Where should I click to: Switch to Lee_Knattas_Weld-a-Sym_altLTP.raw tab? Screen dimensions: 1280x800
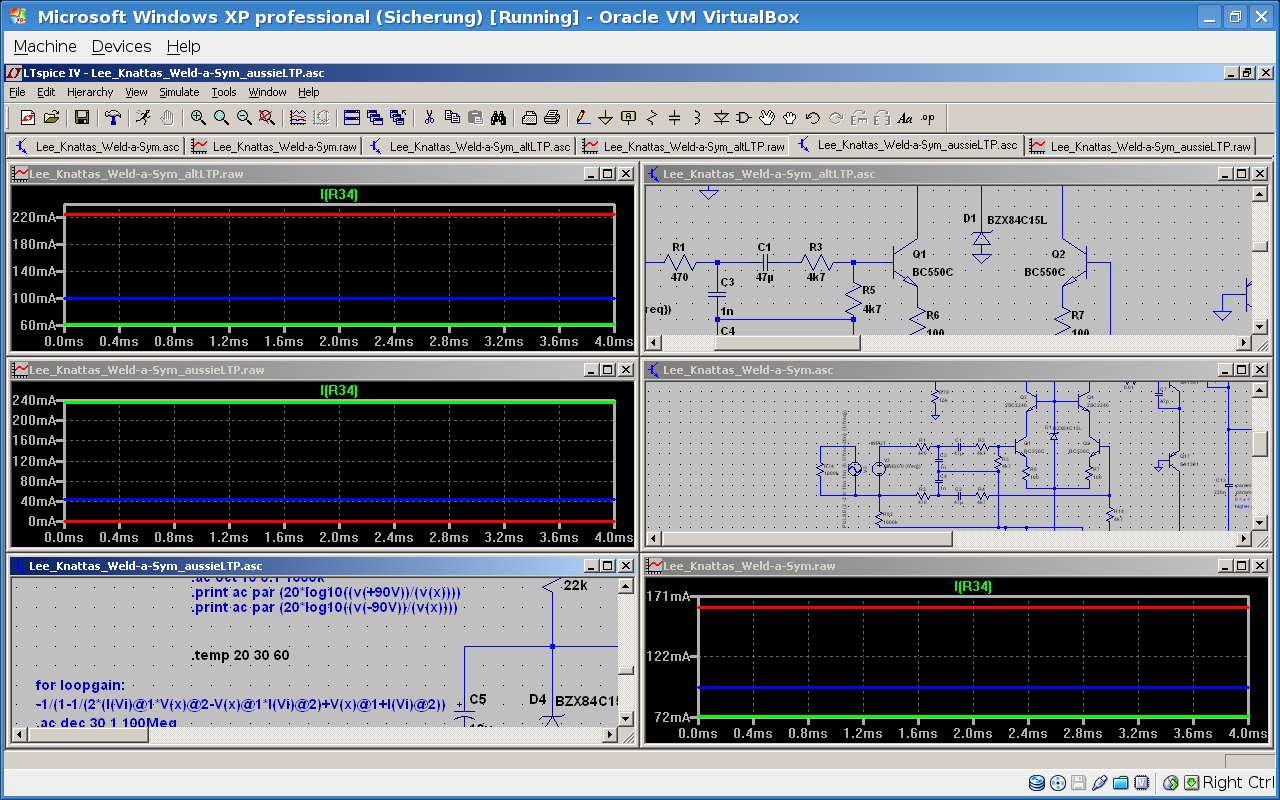(681, 146)
